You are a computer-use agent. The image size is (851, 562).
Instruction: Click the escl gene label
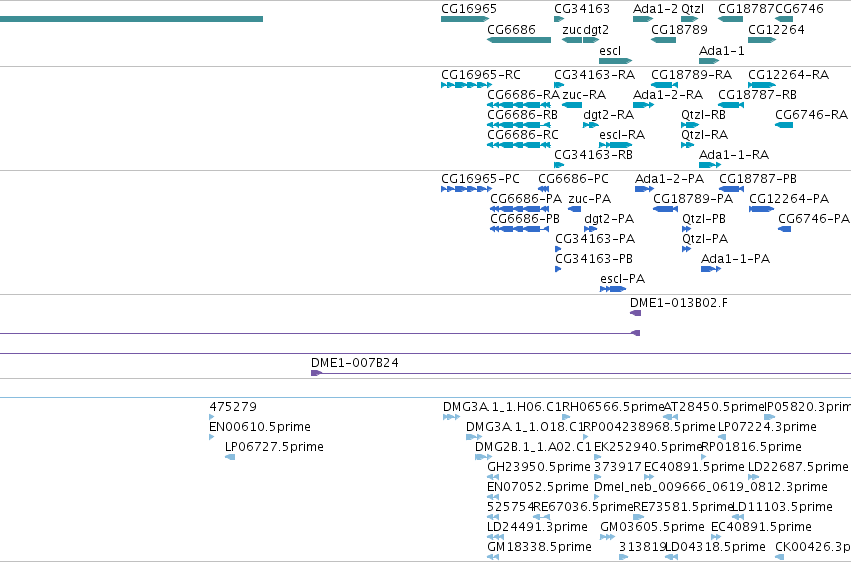click(x=610, y=50)
